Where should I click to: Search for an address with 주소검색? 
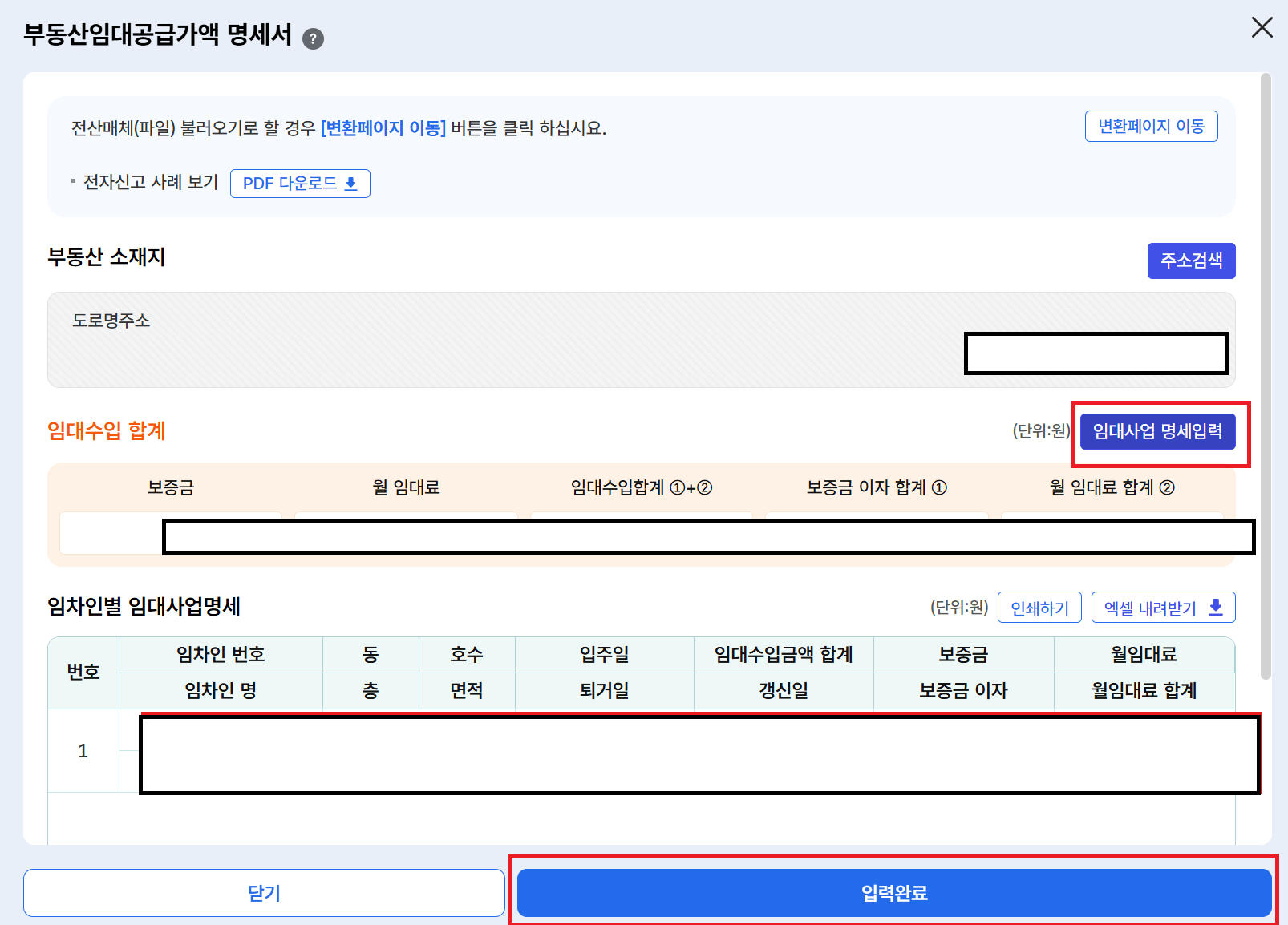pos(1191,260)
